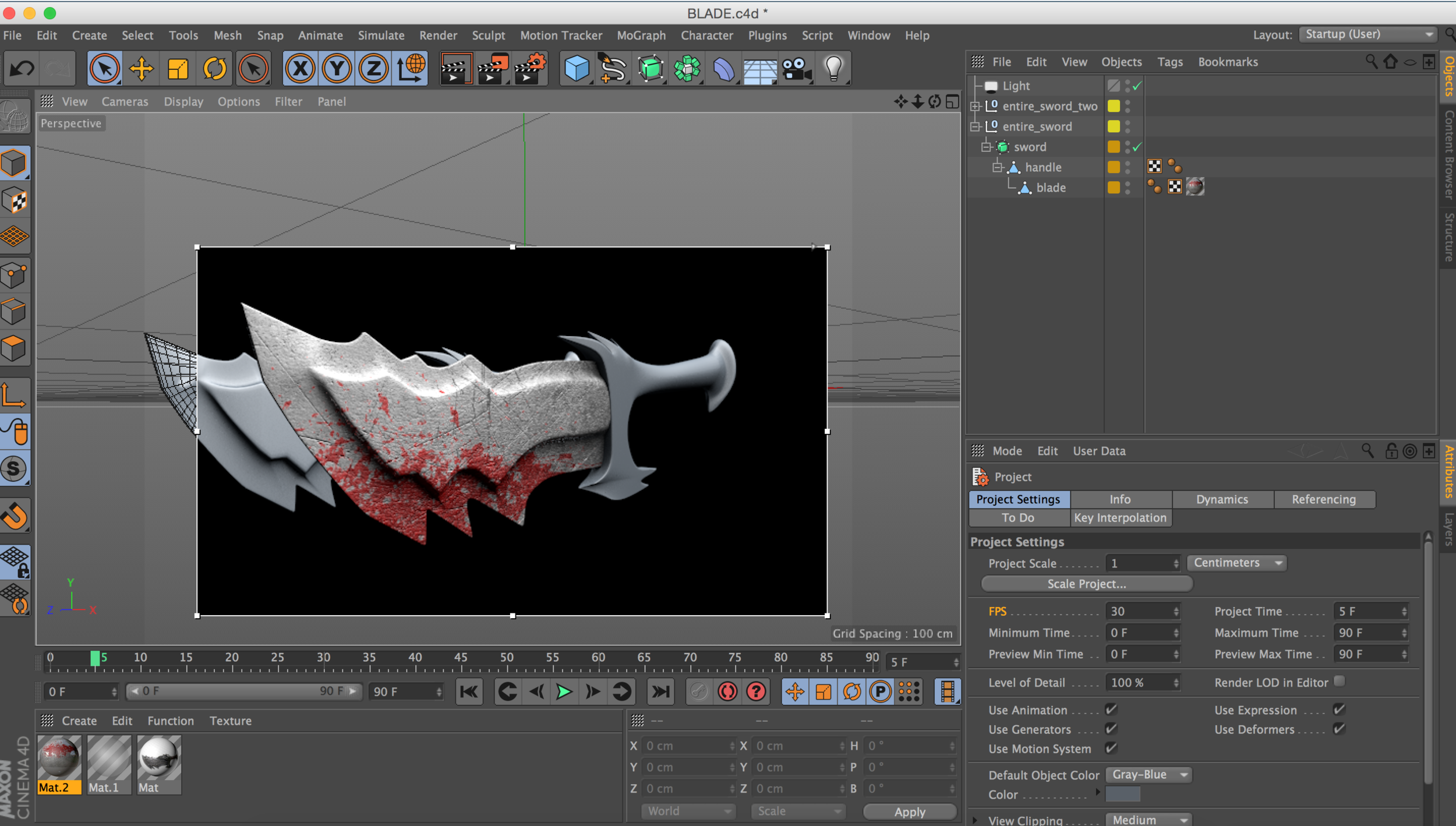Add a Cube primitive object

coord(577,69)
